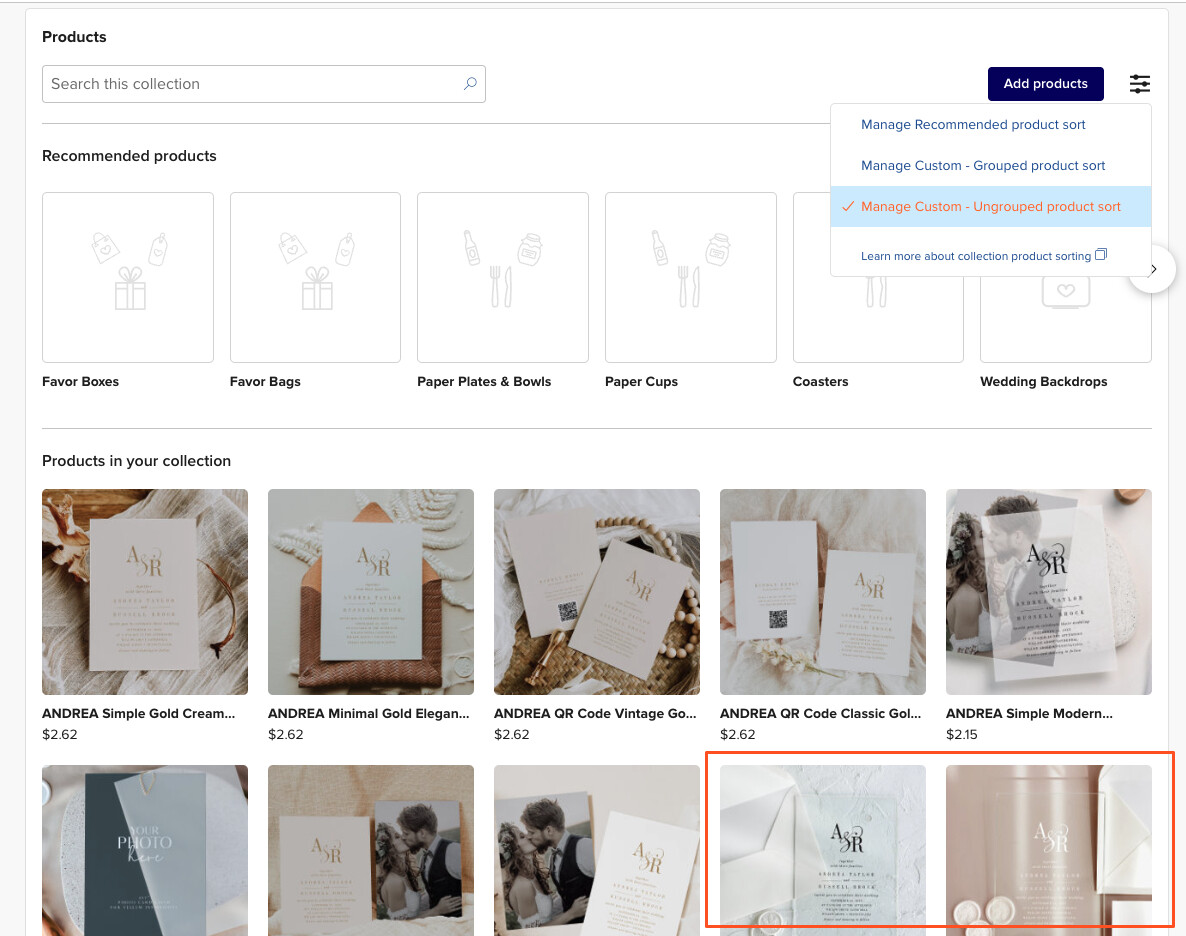Click the Favor Bags placeholder icon tile
Image resolution: width=1186 pixels, height=936 pixels.
coord(315,277)
